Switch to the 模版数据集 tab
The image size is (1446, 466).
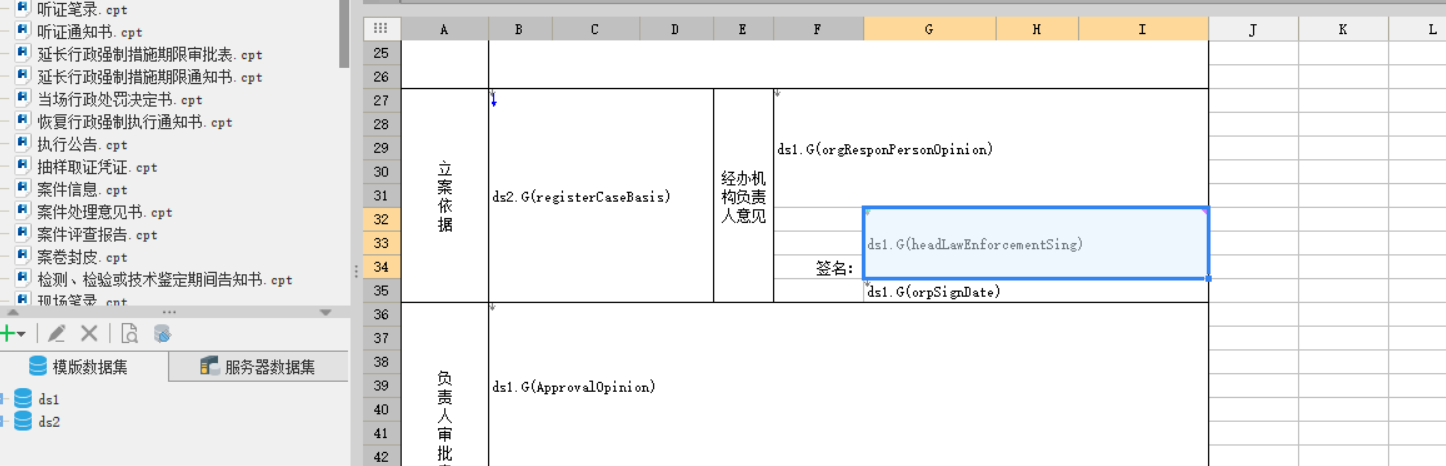[x=84, y=367]
